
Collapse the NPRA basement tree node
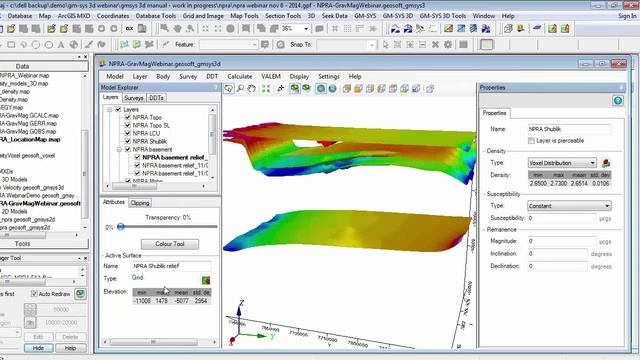click(119, 149)
